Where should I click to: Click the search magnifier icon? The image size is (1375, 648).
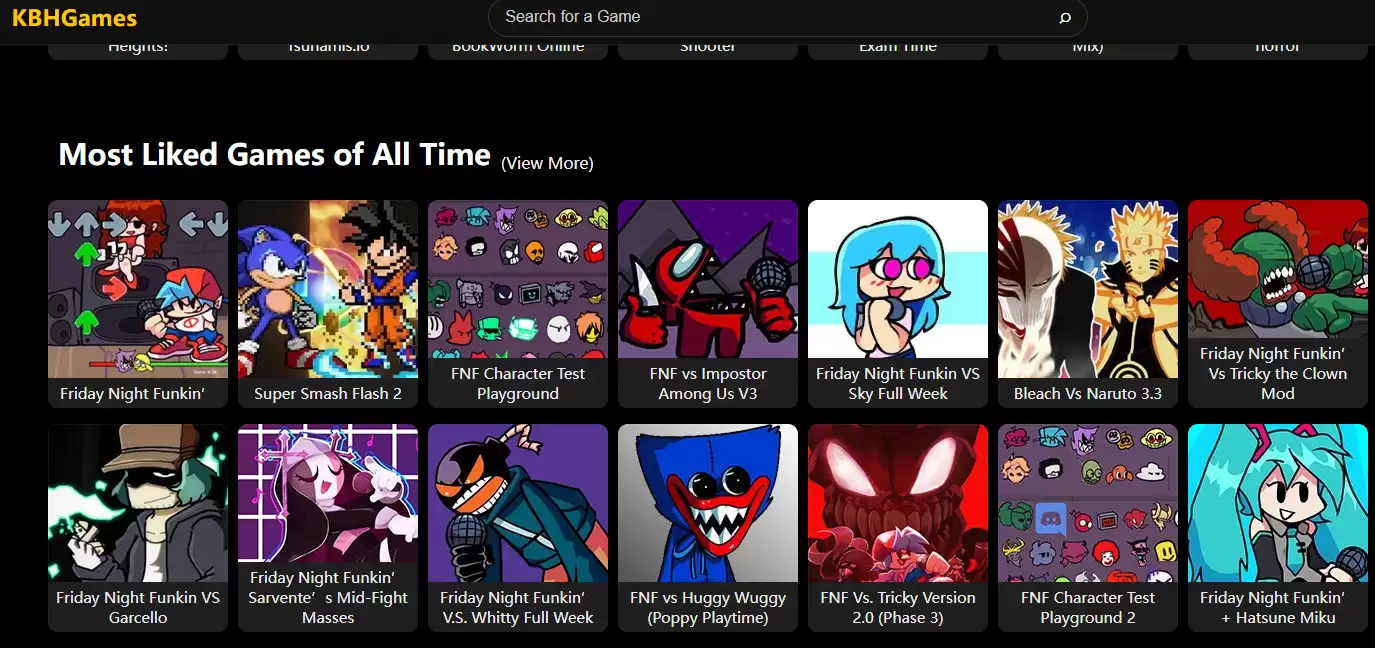[1064, 18]
